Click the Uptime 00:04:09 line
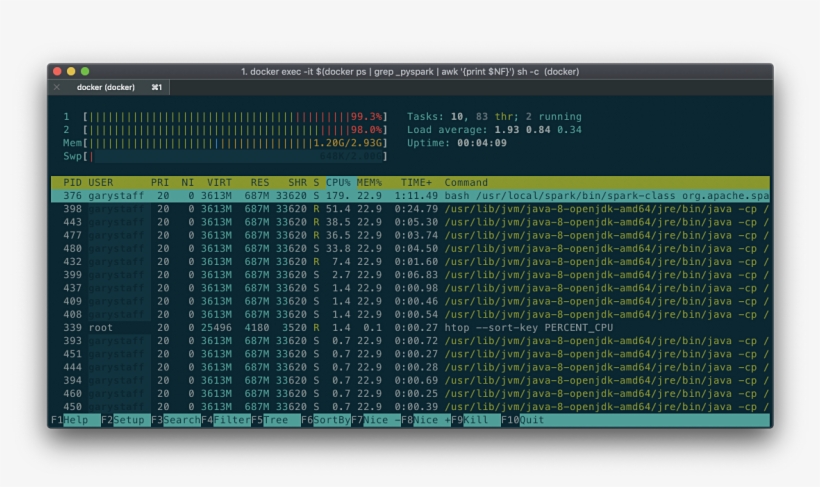The height and width of the screenshot is (487, 820). click(457, 143)
